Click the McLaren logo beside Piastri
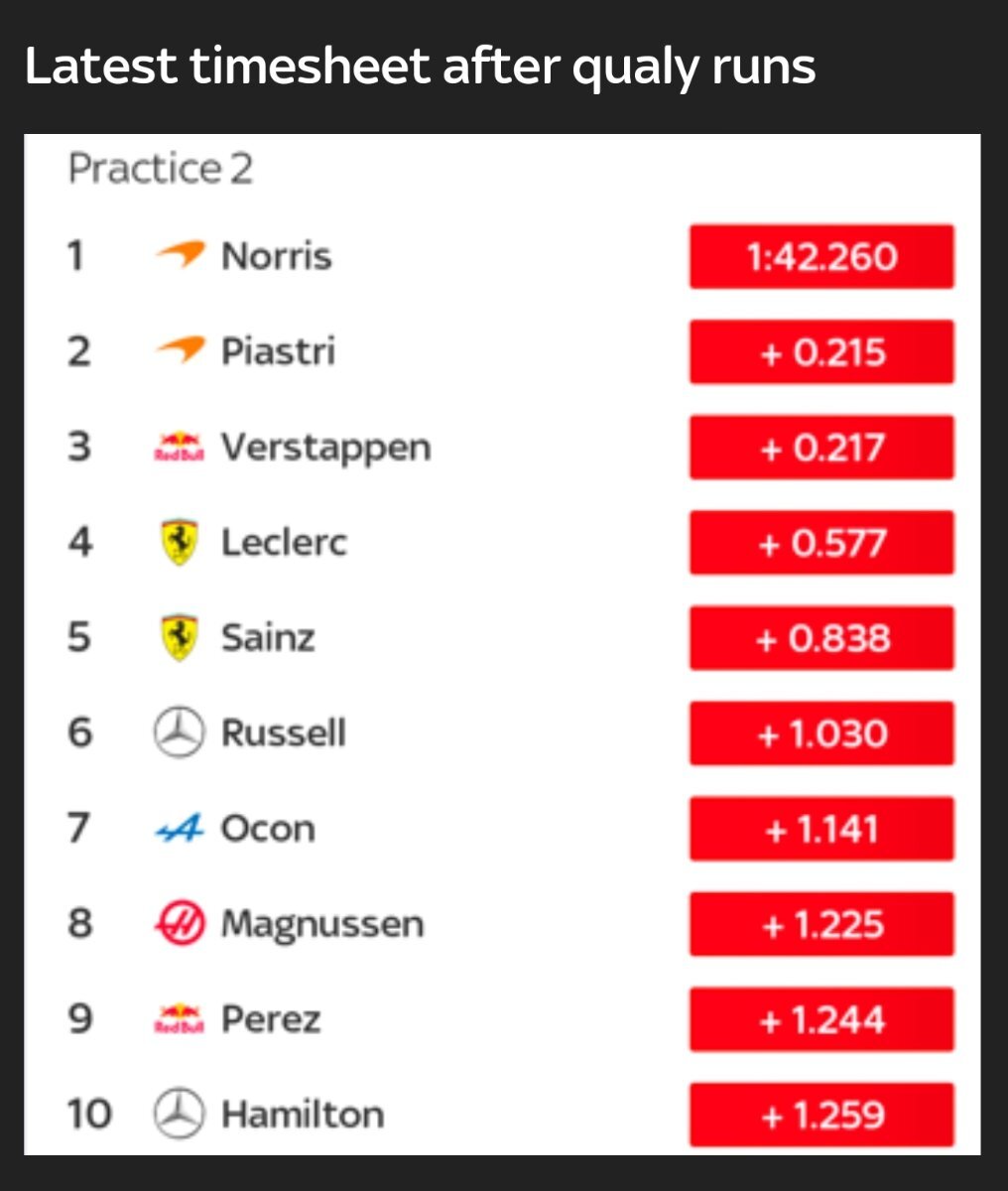Viewport: 1008px width, 1191px height. (x=180, y=350)
